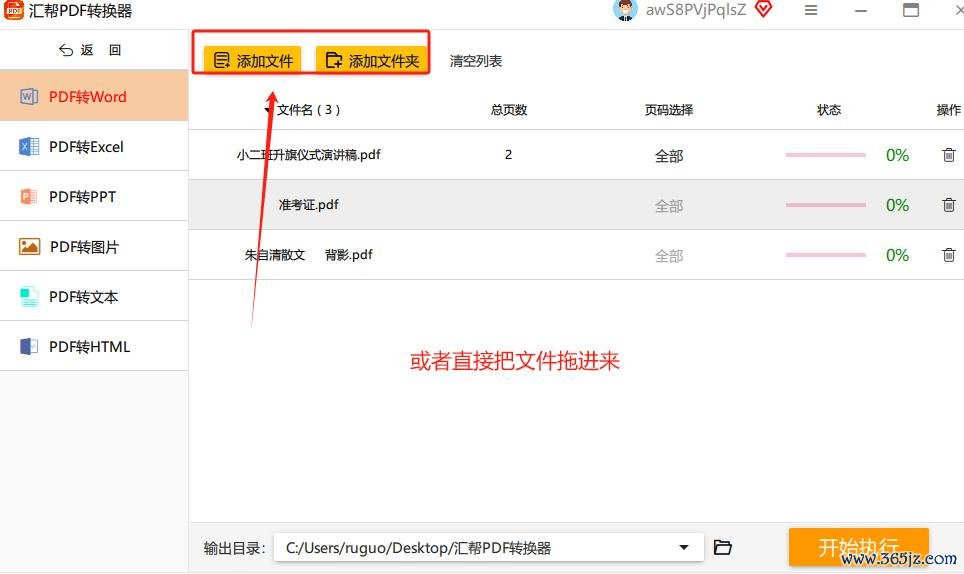Select file 小二班升旗仪式演讲稿.pdf
Viewport: 964px width, 574px height.
tap(309, 155)
